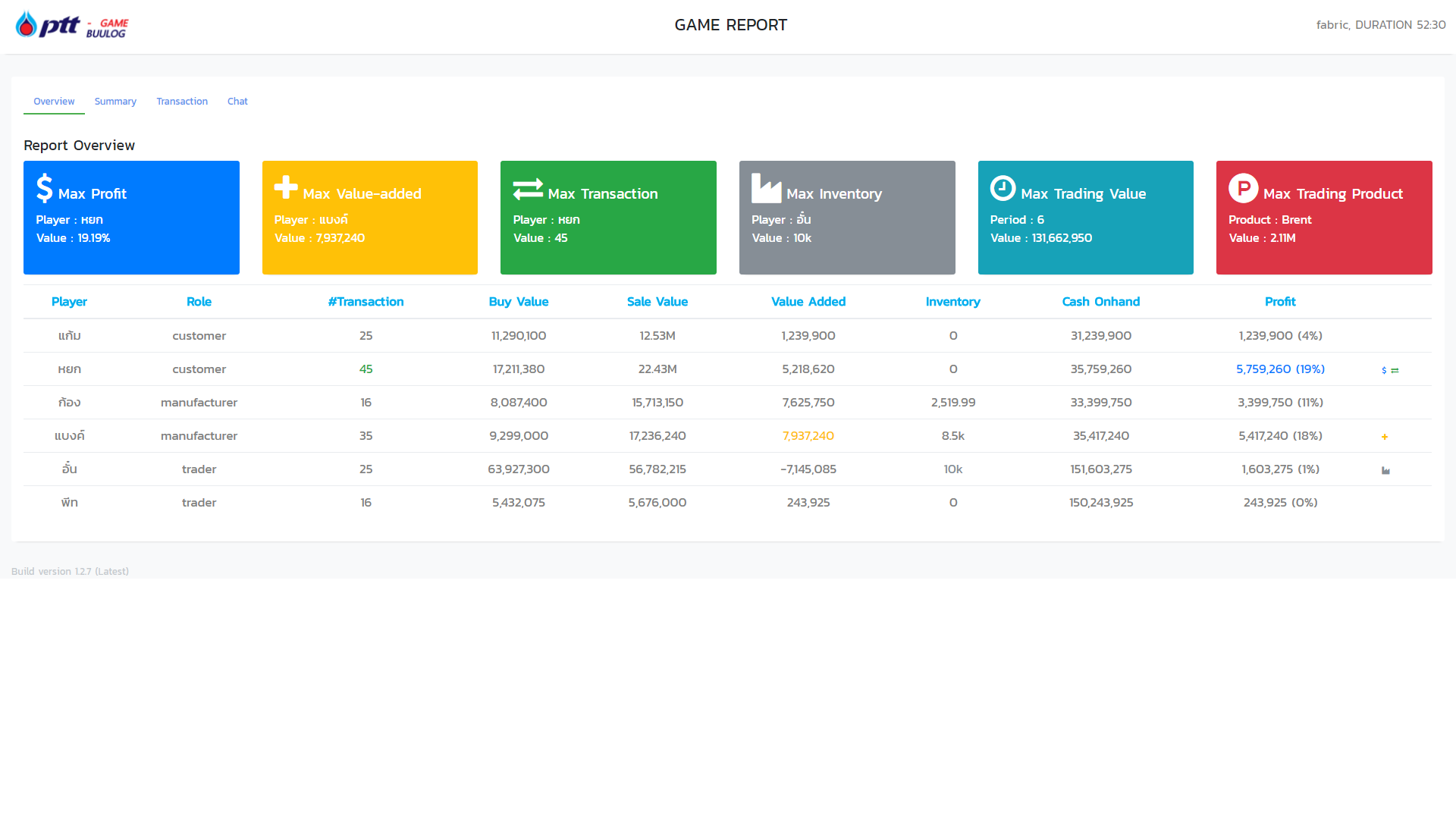Click the Value Added column header
The height and width of the screenshot is (819, 1456).
coord(808,302)
